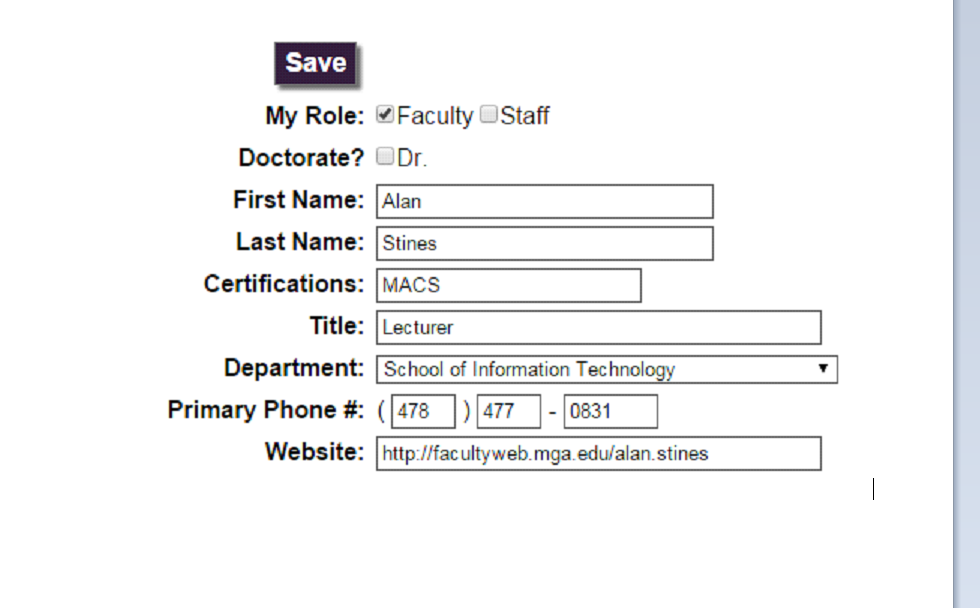This screenshot has width=980, height=608.
Task: Select the phone prefix field showing 477
Action: 508,410
